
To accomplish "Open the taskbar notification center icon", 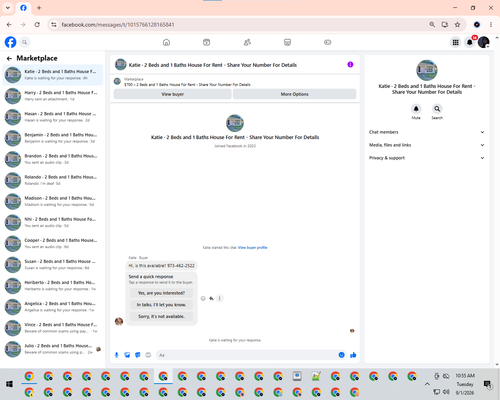I will [x=488, y=384].
